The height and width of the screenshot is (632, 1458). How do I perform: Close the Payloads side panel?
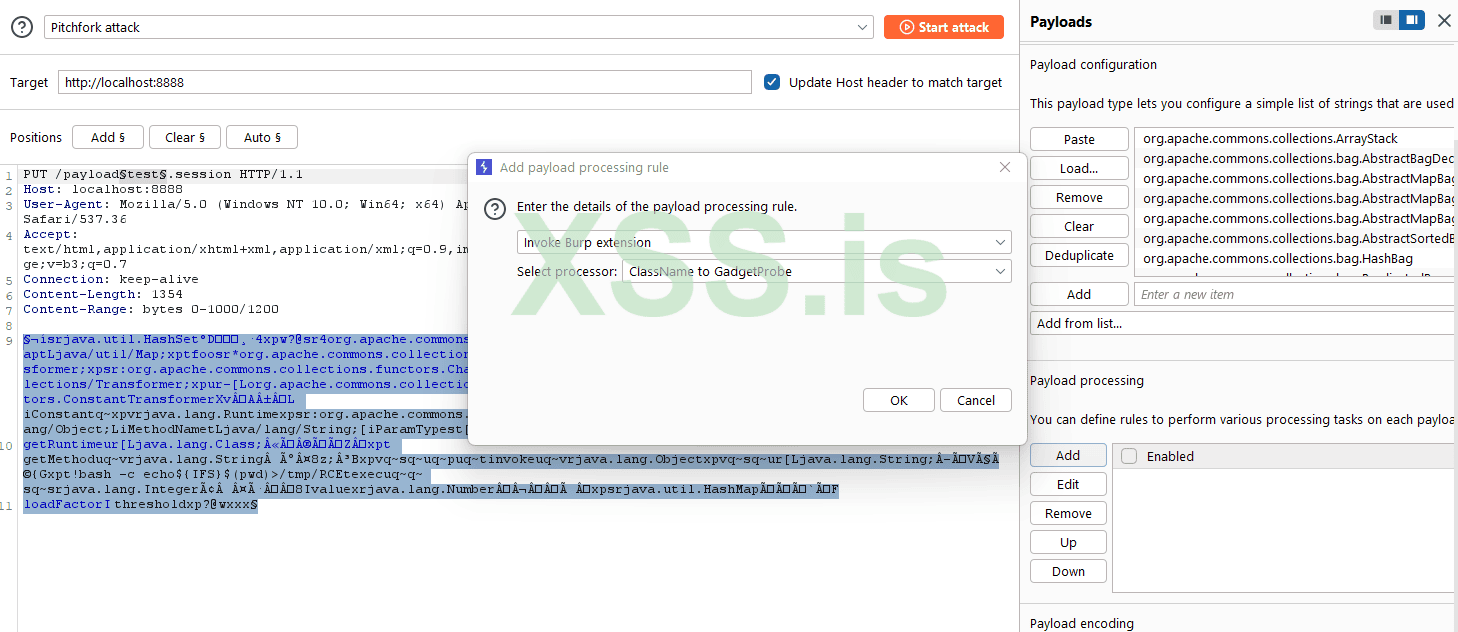click(1444, 20)
